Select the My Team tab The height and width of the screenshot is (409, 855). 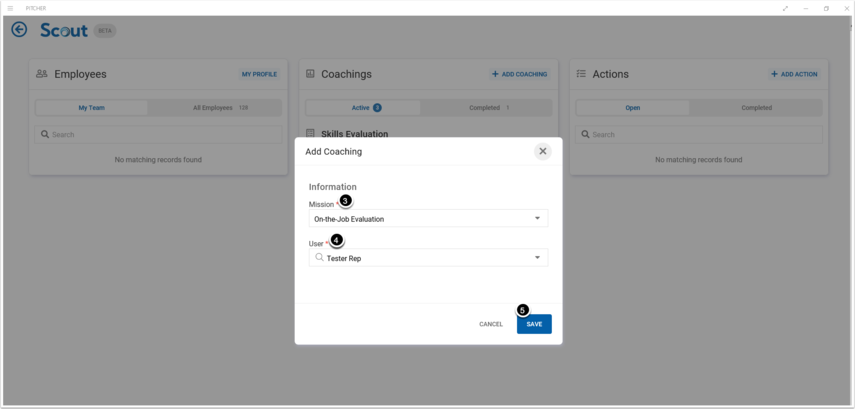91,108
